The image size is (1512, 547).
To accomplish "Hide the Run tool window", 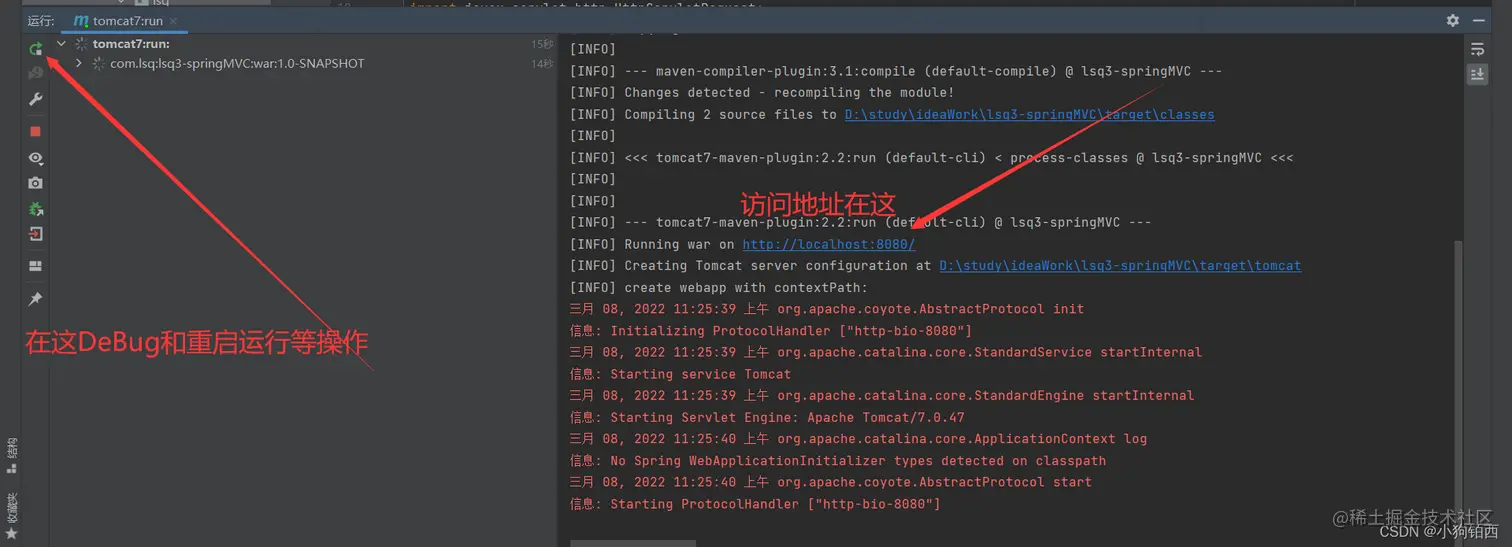I will [x=1480, y=20].
